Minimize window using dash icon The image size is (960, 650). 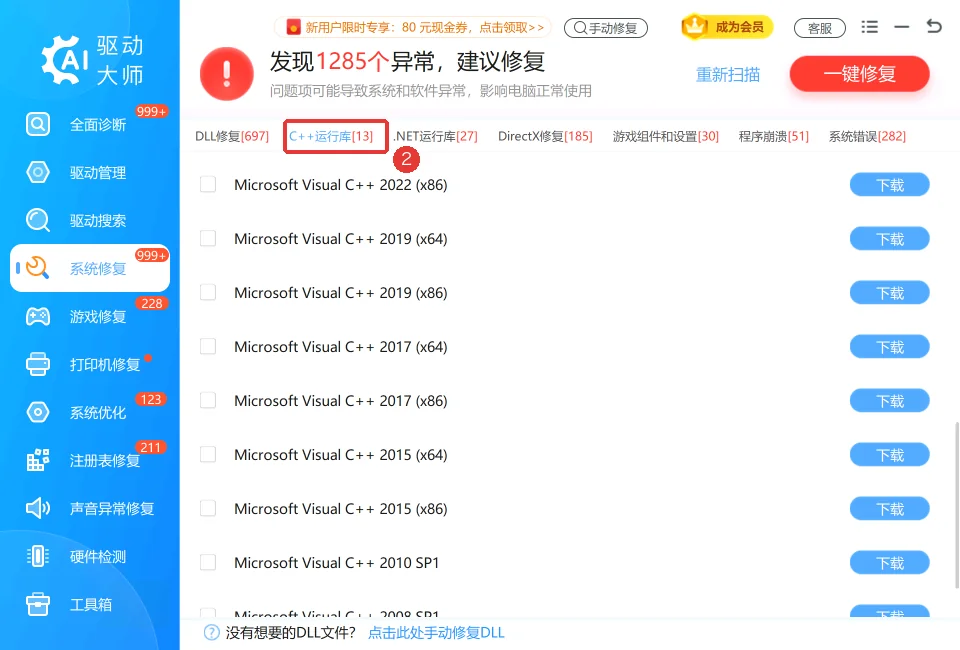tap(901, 27)
